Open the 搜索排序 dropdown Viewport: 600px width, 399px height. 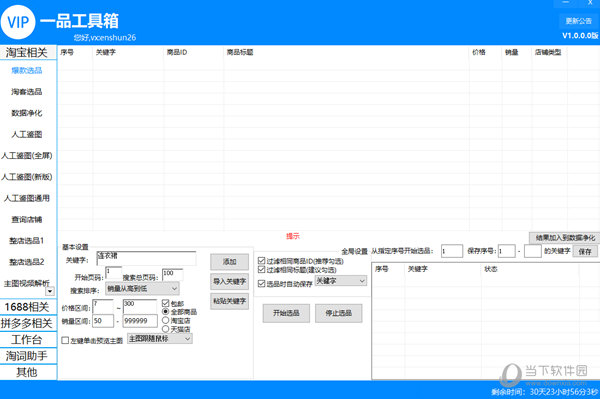coord(142,288)
